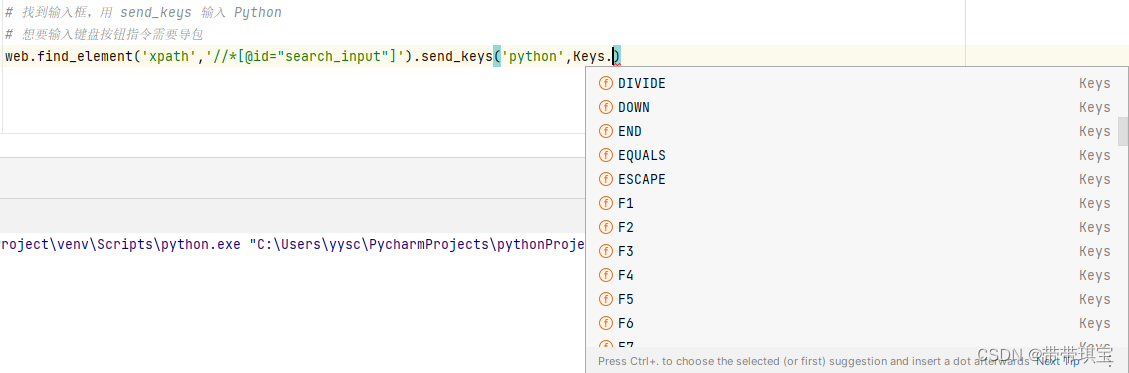
Task: Click the field icon next to DOWN
Action: click(x=606, y=107)
